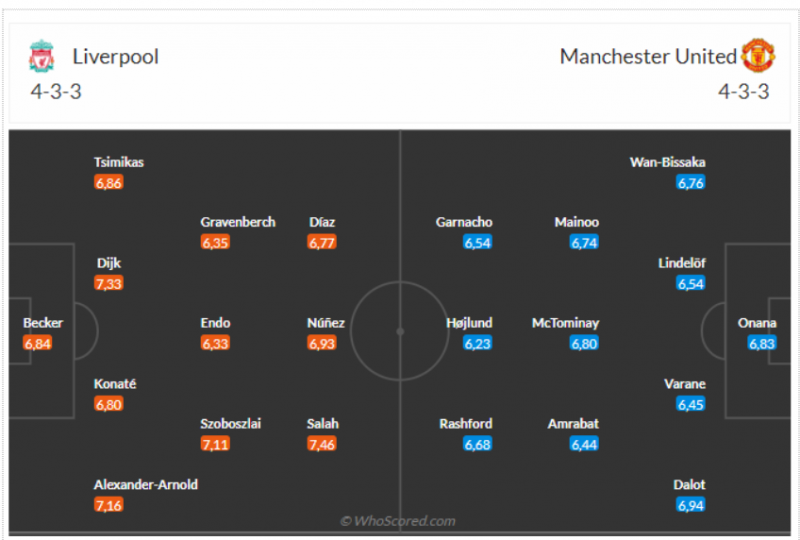
Task: Select Salah's 7,46 rating badge
Action: coord(322,444)
